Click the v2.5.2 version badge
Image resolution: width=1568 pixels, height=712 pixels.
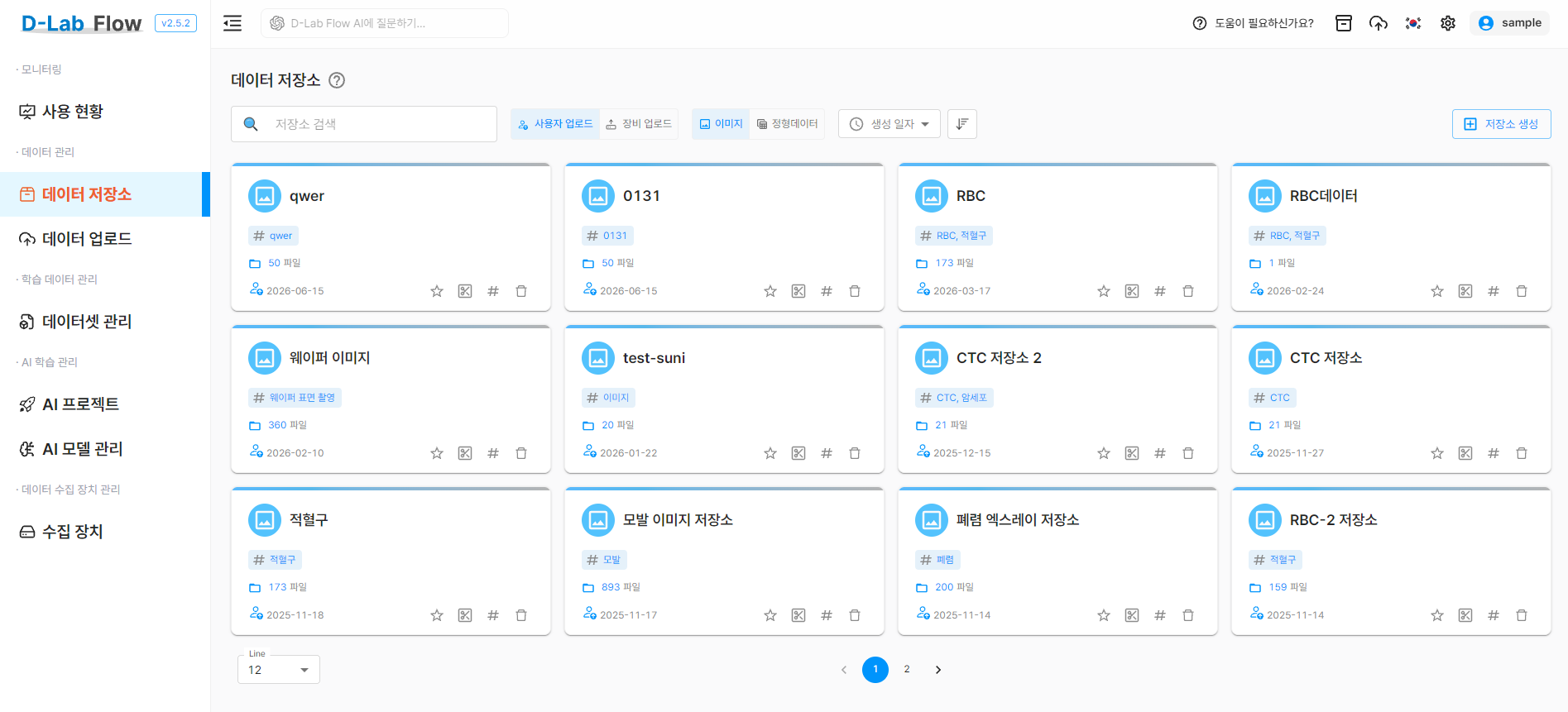click(175, 23)
